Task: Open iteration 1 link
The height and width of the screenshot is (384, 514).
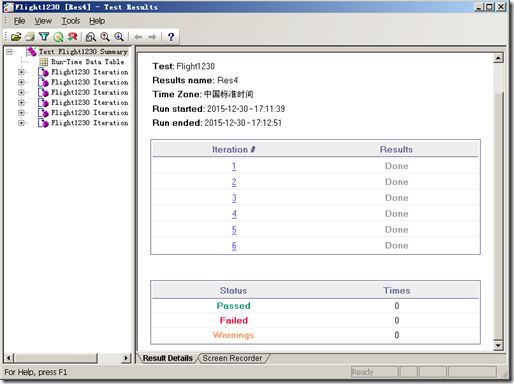Action: tap(234, 166)
